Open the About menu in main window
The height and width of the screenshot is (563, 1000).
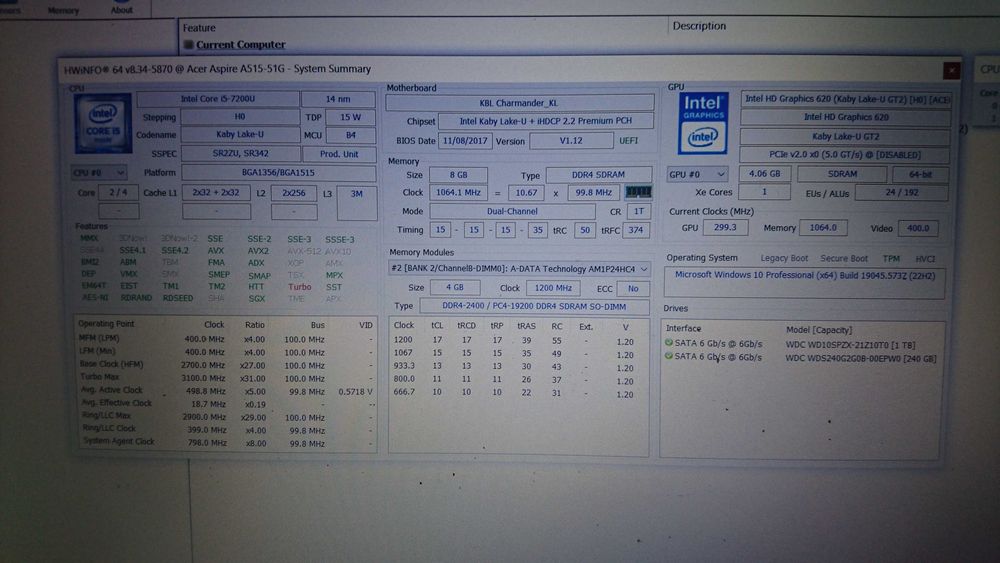pyautogui.click(x=122, y=10)
